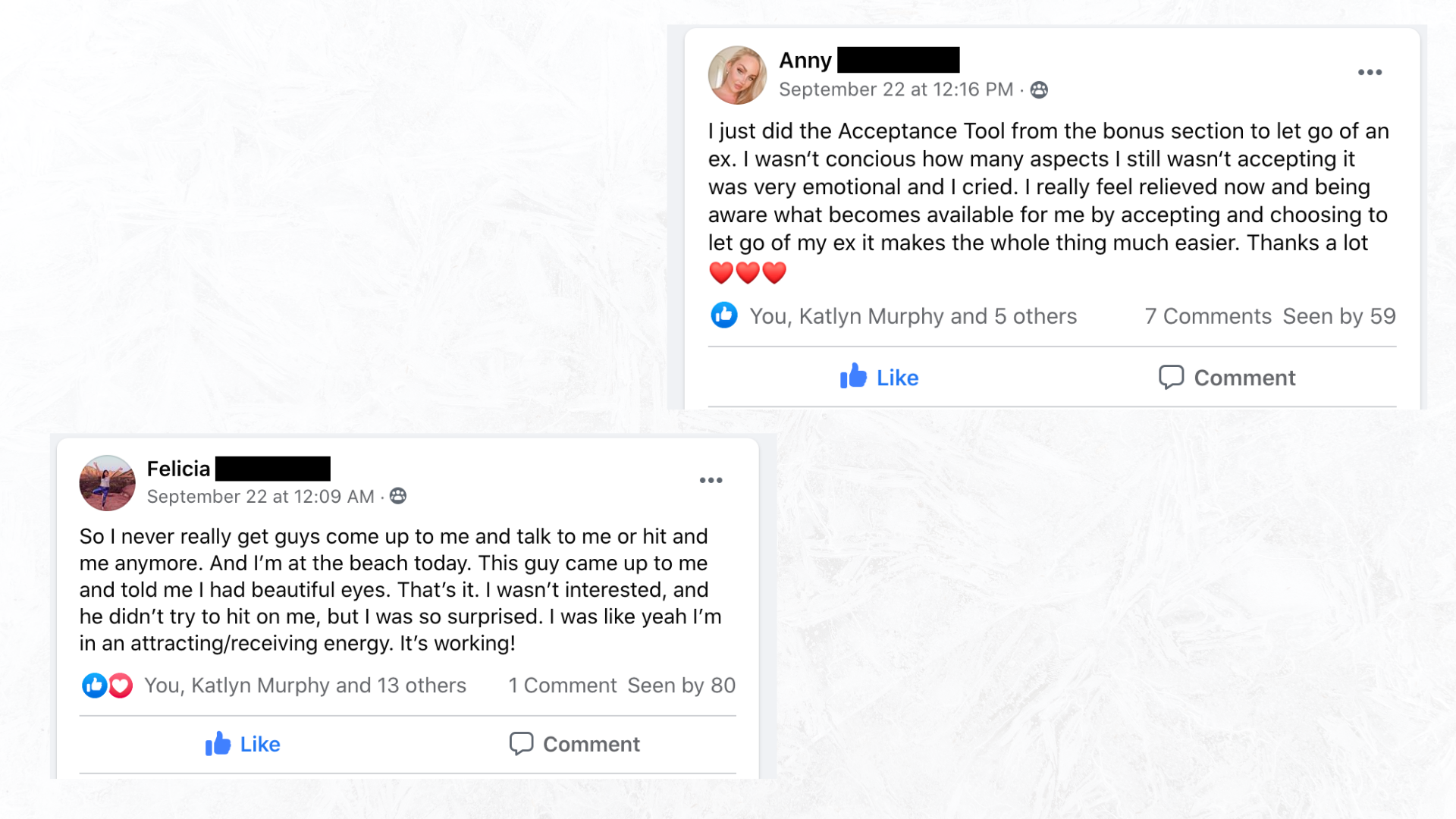
Task: Click the group audience icon on Anny's post
Action: pos(1039,90)
